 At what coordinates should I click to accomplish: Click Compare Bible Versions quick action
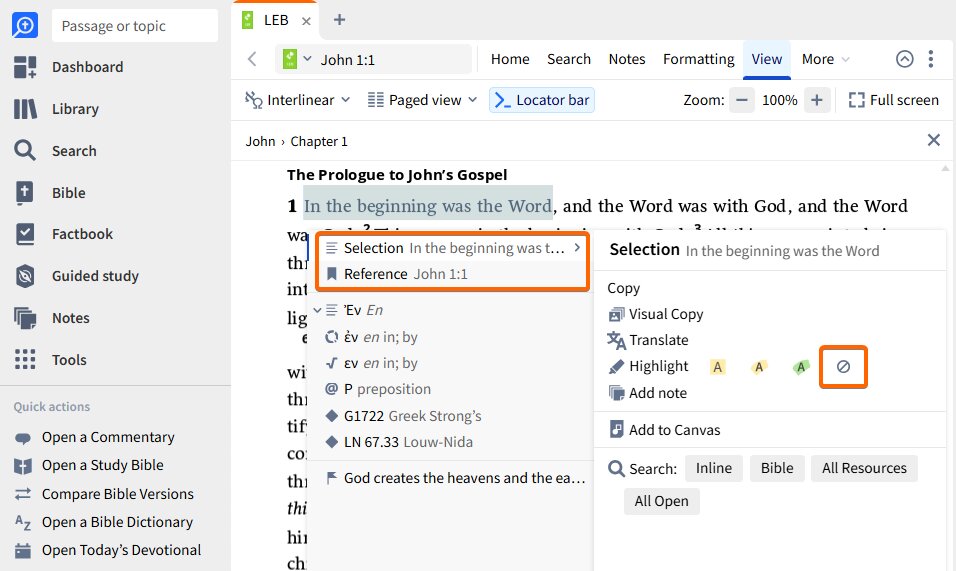pos(104,494)
